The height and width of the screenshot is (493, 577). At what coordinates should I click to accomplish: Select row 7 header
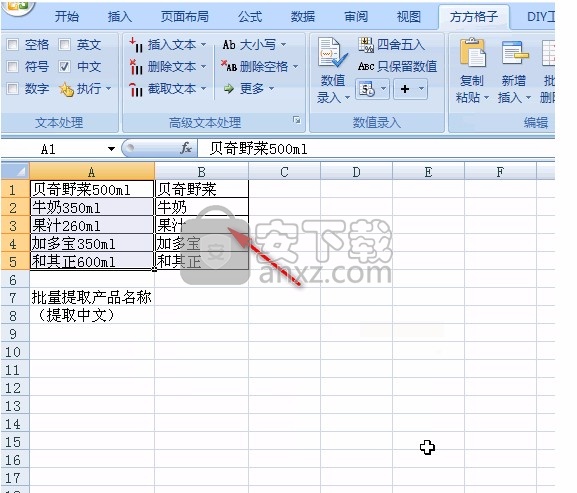tap(15, 298)
